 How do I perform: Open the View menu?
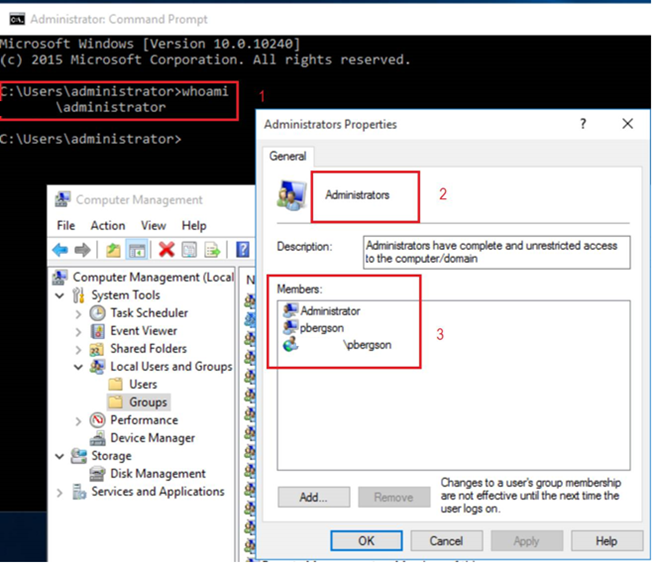point(153,226)
